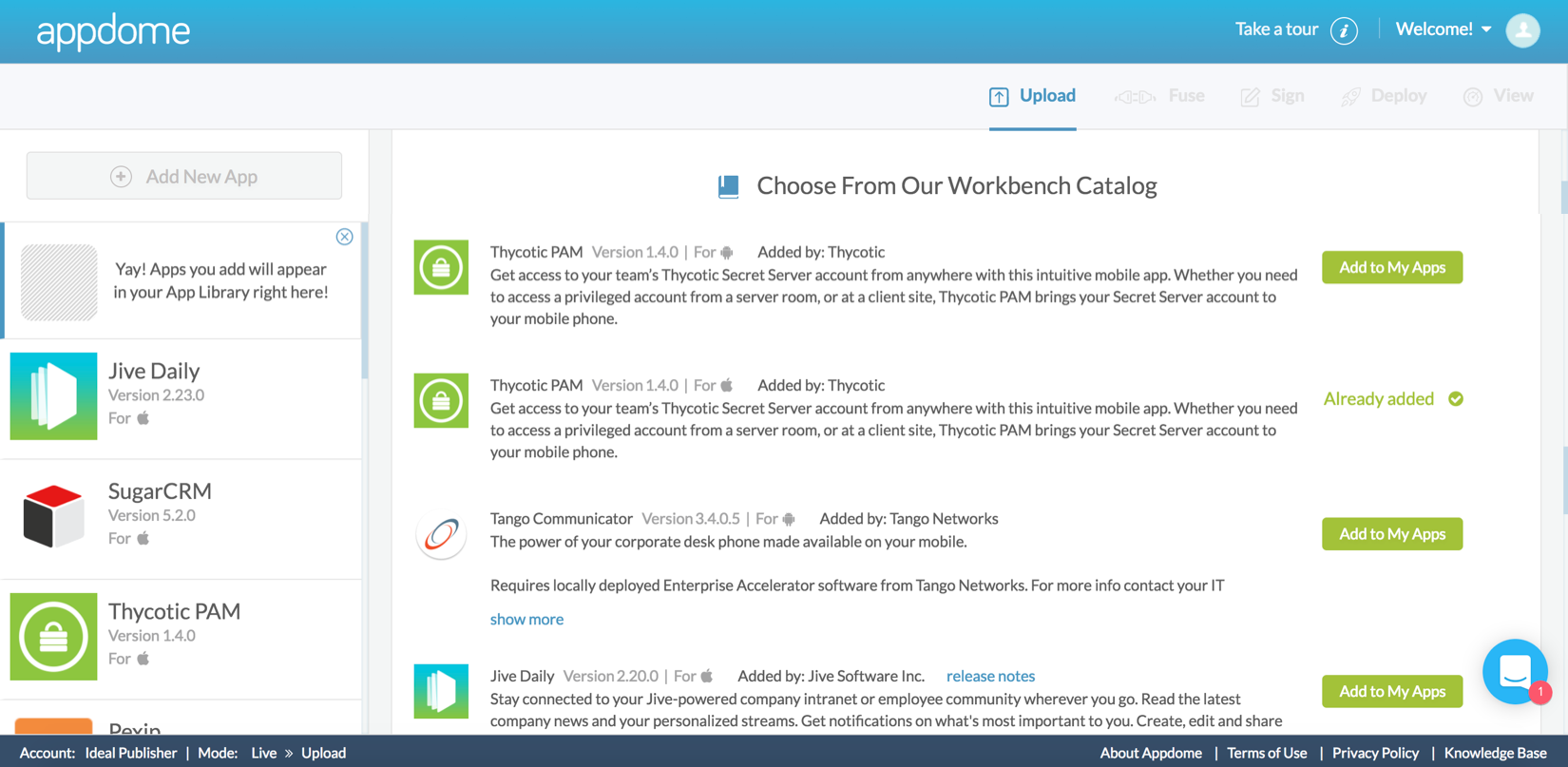Select the Jive Daily app icon in sidebar
1568x767 pixels.
pyautogui.click(x=53, y=396)
